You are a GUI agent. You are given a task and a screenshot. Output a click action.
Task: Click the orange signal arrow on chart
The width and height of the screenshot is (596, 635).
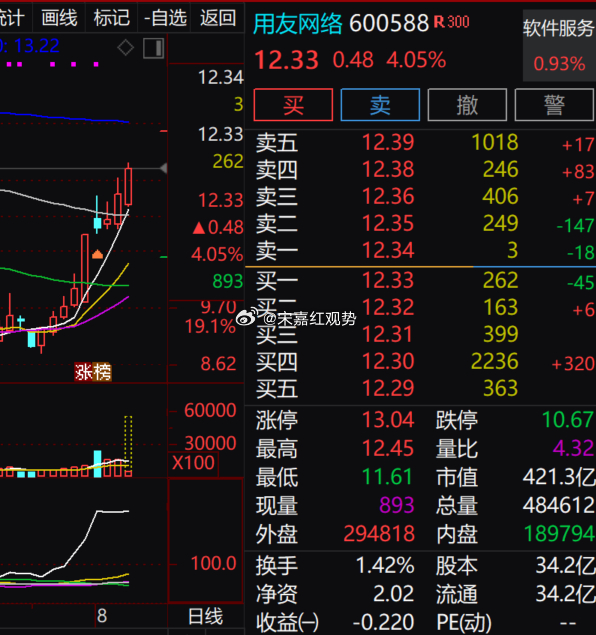(97, 254)
